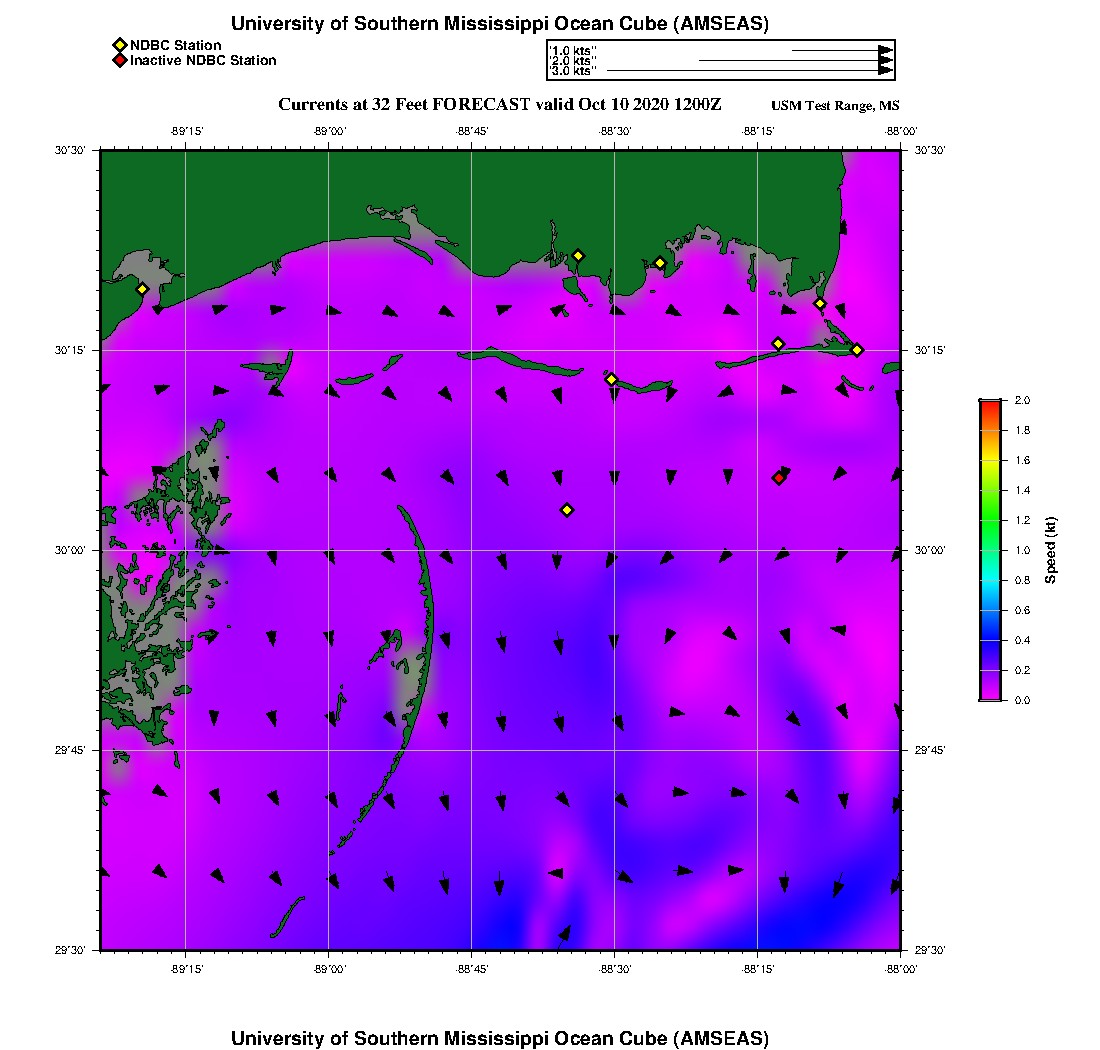Click the Currents at 32 Feet FORECAST heading

pos(499,105)
